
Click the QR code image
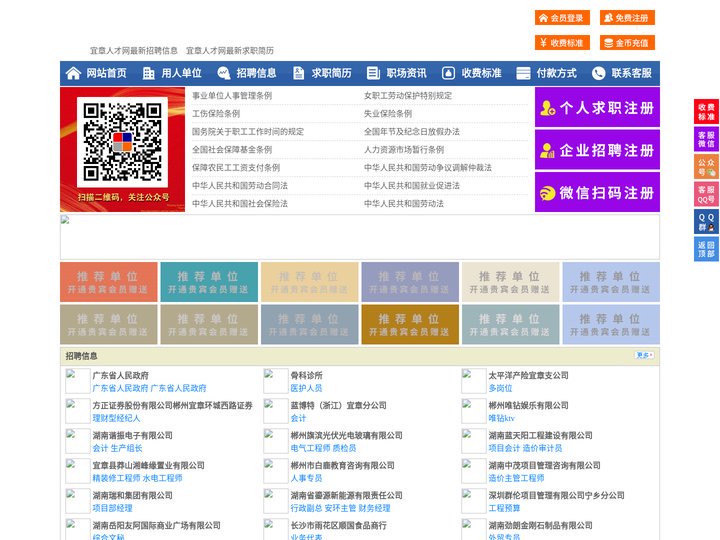click(x=122, y=142)
